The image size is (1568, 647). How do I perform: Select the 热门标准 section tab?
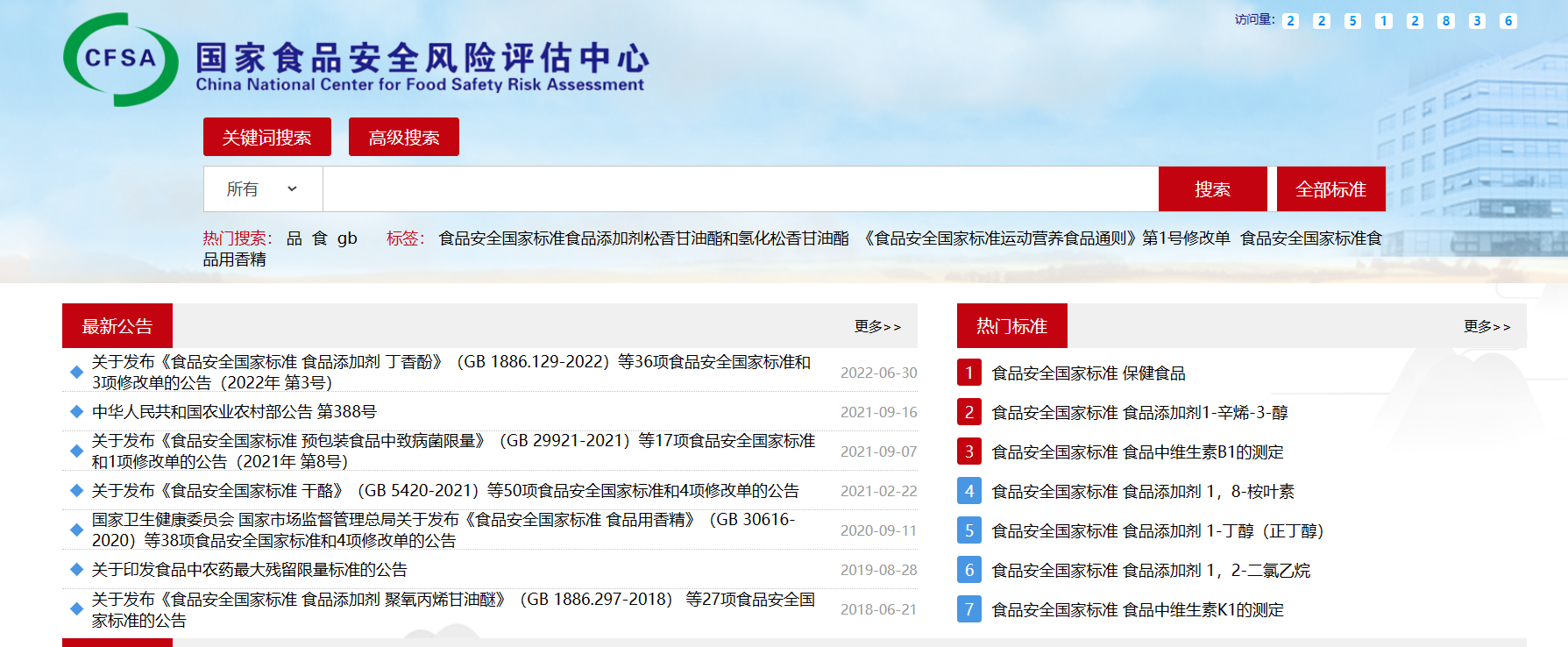point(1012,326)
